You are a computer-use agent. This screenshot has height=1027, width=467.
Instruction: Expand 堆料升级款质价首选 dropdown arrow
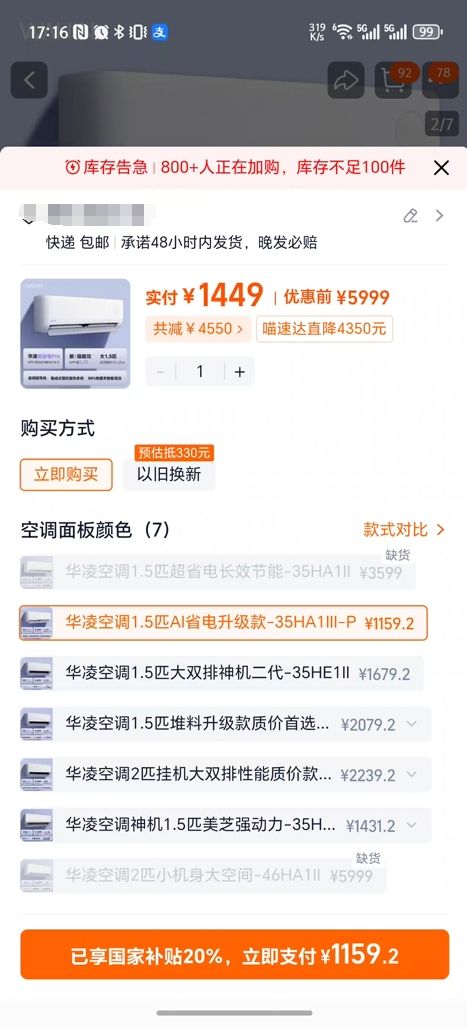(412, 724)
